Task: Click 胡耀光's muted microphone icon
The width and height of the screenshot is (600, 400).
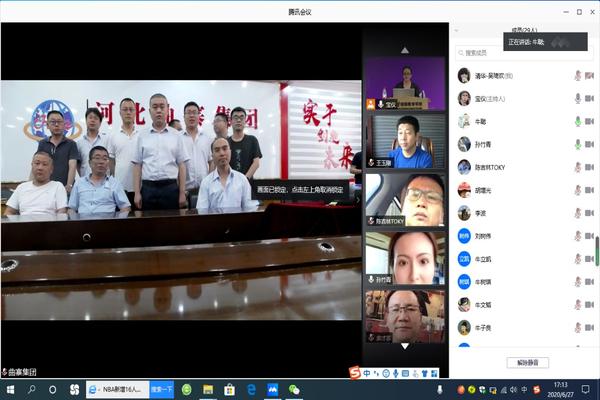Action: [578, 190]
